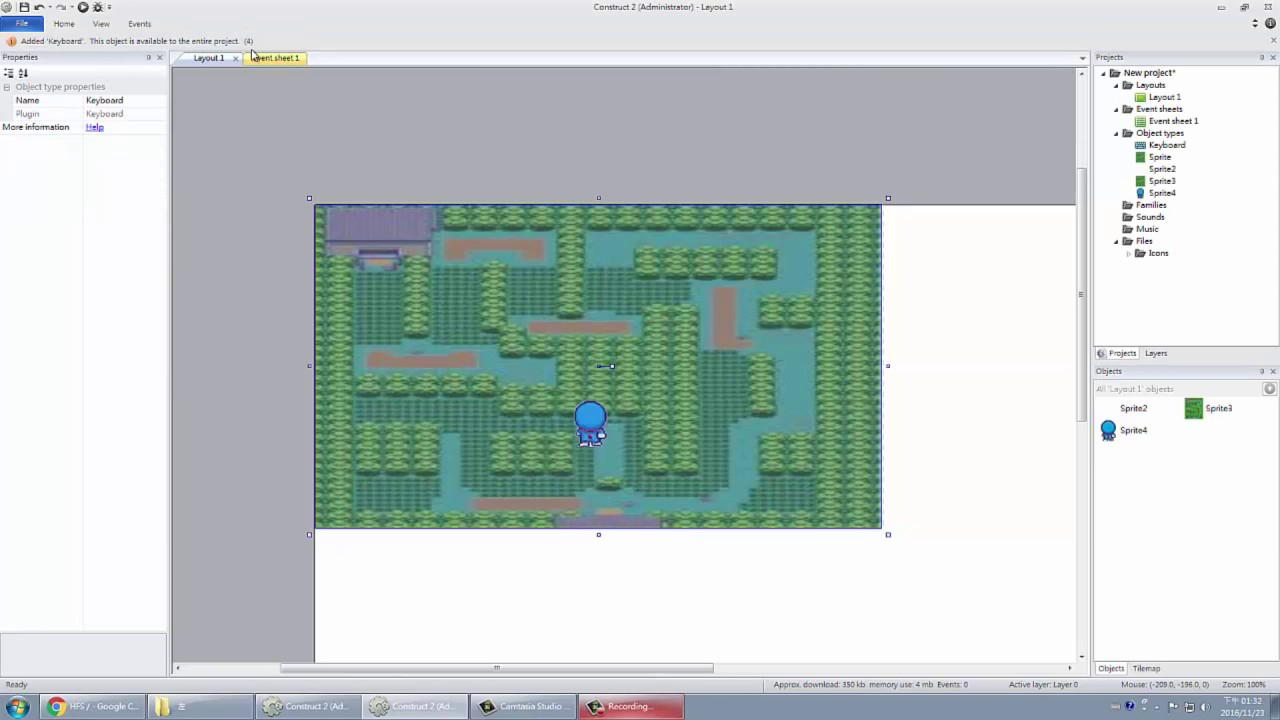Screen dimensions: 1280x720
Task: Open Camtasia Studio from the taskbar
Action: point(523,707)
